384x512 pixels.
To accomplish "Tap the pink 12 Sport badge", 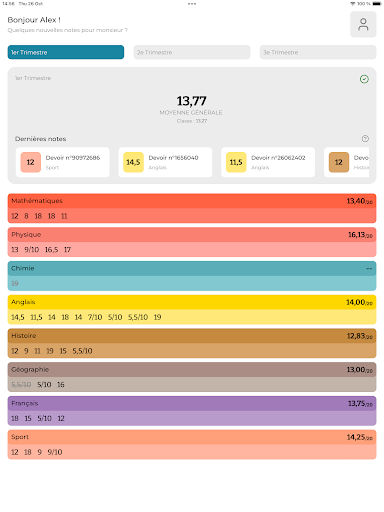I will click(31, 162).
